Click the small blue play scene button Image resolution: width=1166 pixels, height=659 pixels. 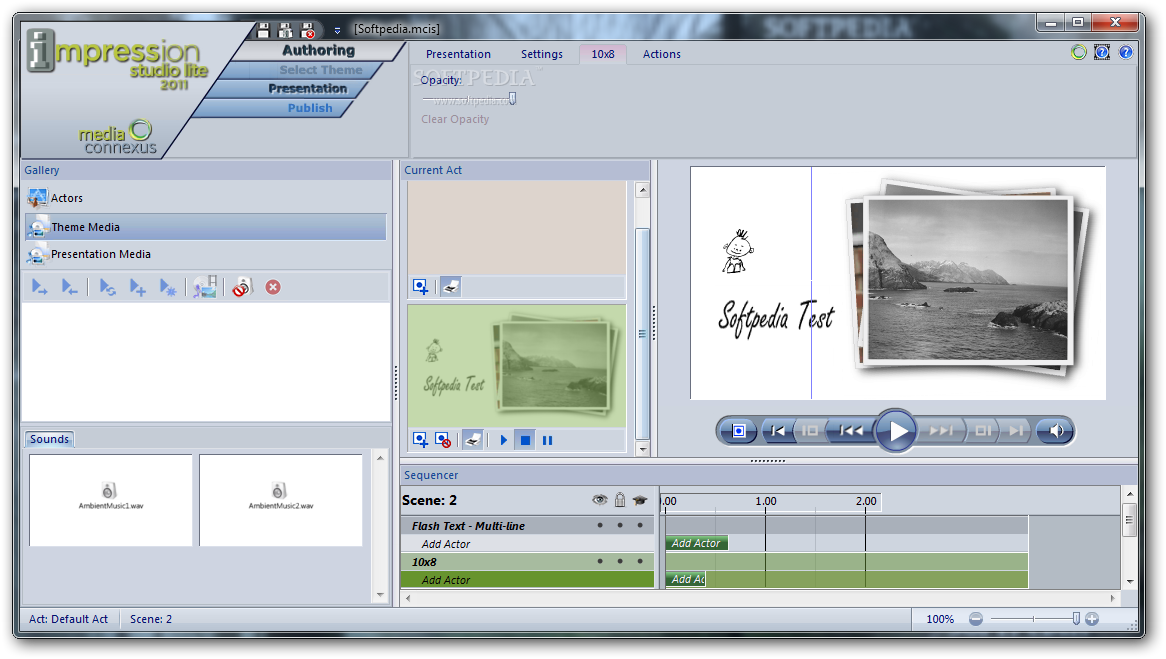pos(503,440)
